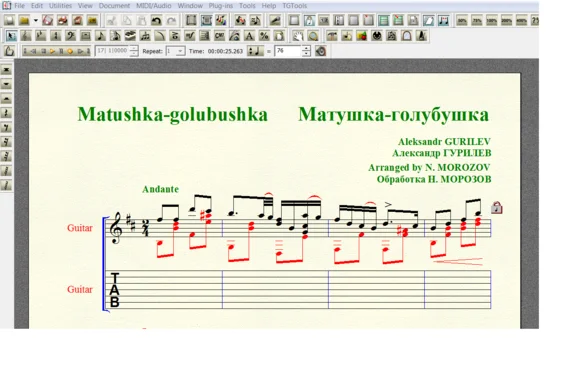
Task: Open the Window menu
Action: click(x=190, y=6)
